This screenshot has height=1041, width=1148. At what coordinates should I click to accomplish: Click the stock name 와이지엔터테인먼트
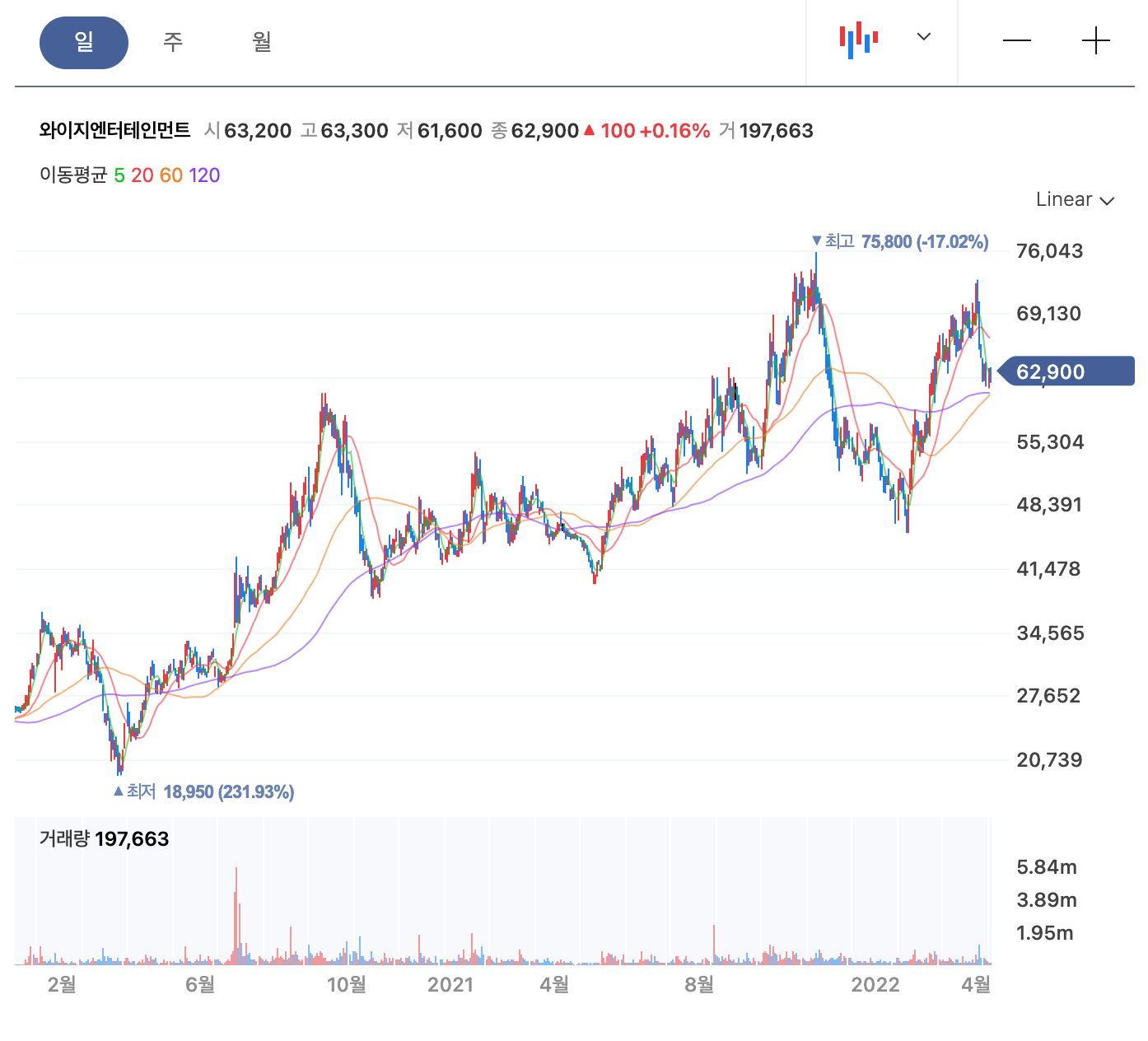click(x=114, y=130)
